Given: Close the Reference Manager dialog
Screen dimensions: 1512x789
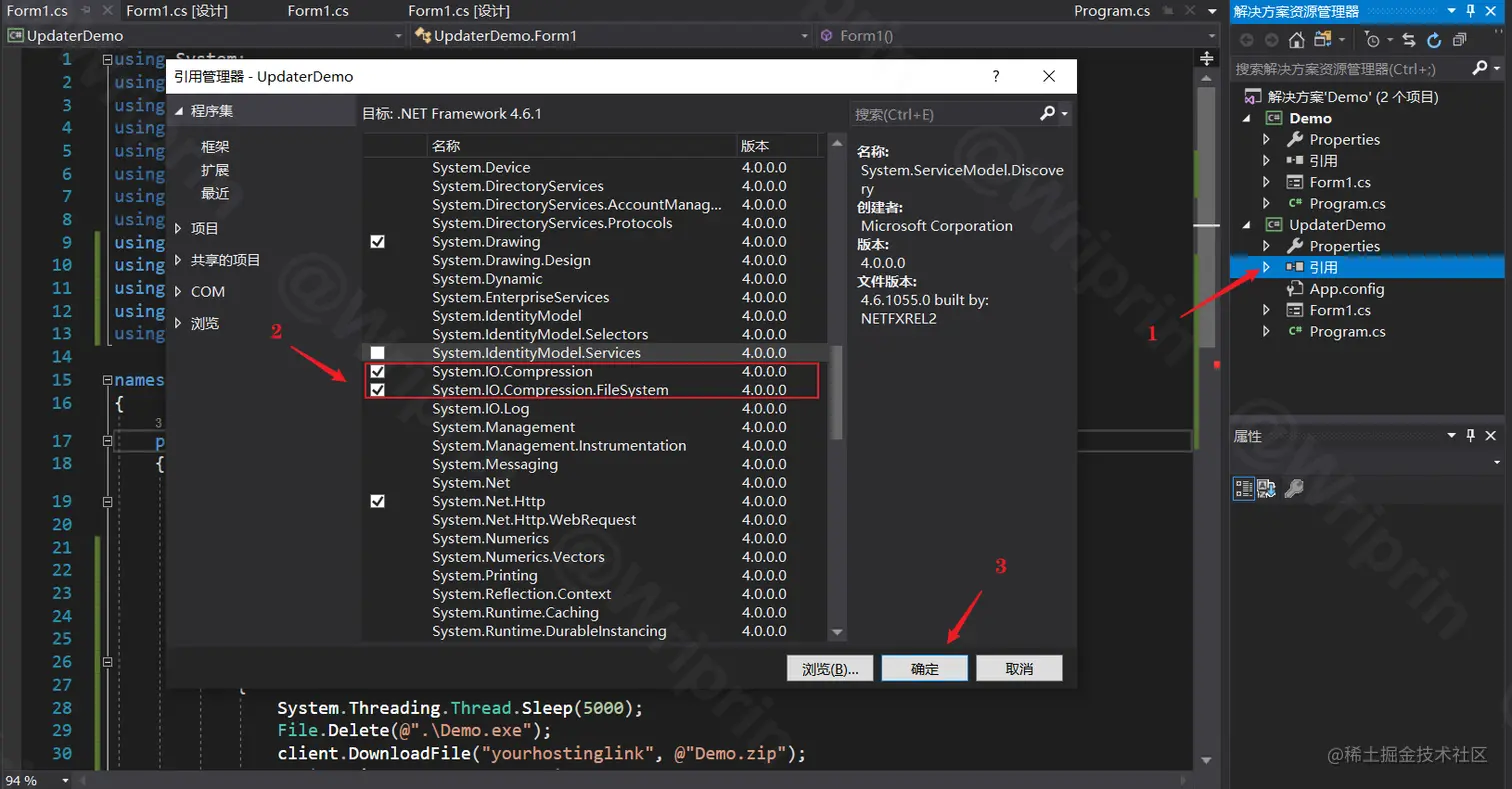Looking at the screenshot, I should 1049,76.
